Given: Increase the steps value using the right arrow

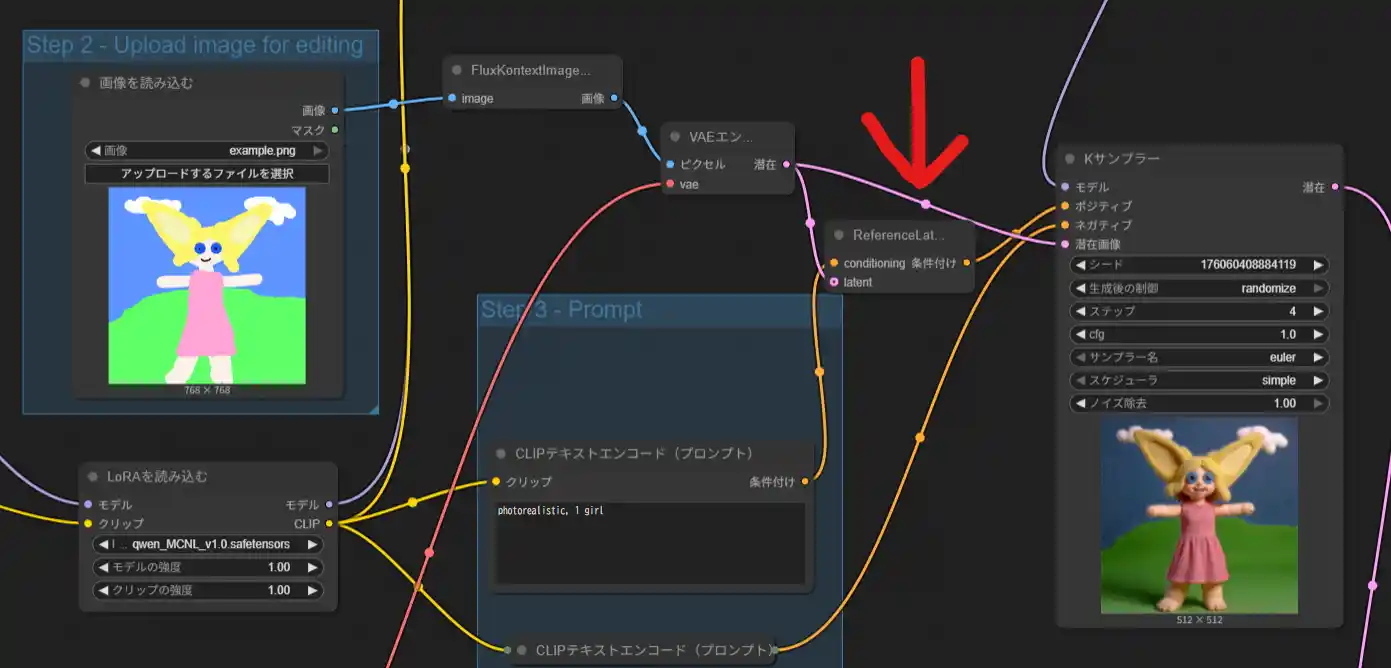Looking at the screenshot, I should (1319, 311).
